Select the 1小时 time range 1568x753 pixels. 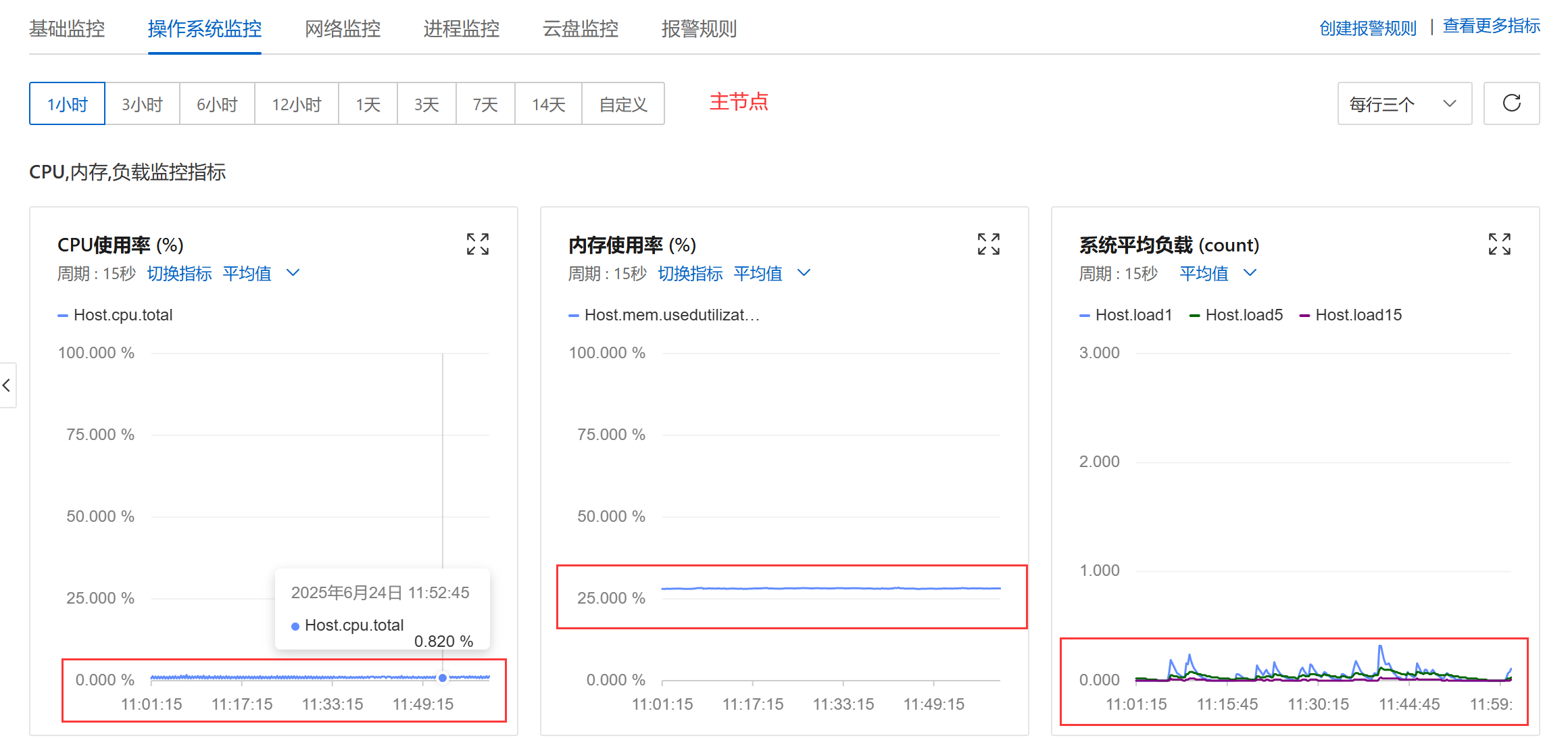67,103
